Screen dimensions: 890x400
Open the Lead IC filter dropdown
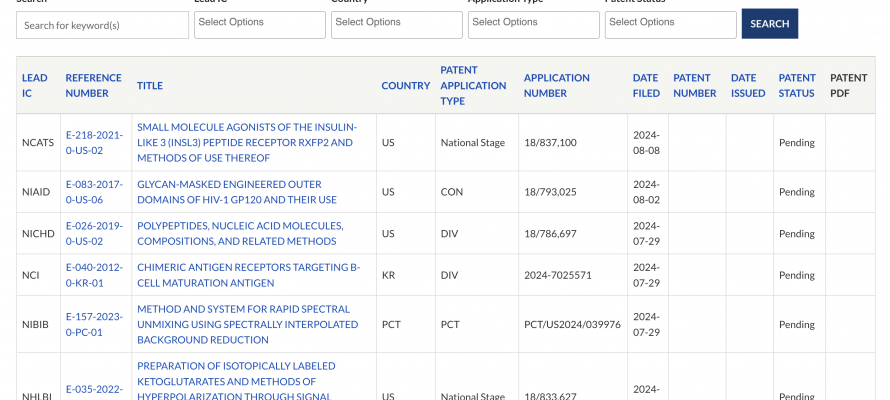[259, 23]
